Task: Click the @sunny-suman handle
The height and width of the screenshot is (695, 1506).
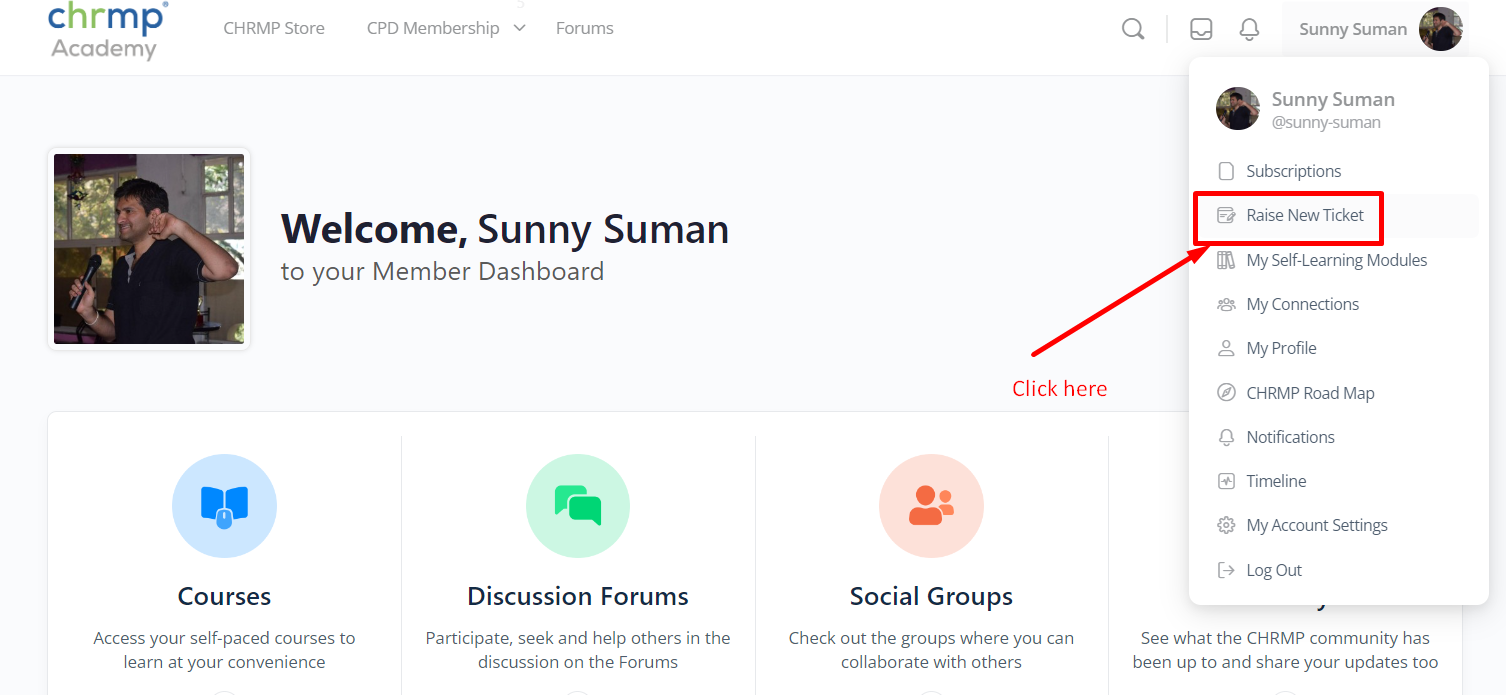Action: pos(1326,122)
